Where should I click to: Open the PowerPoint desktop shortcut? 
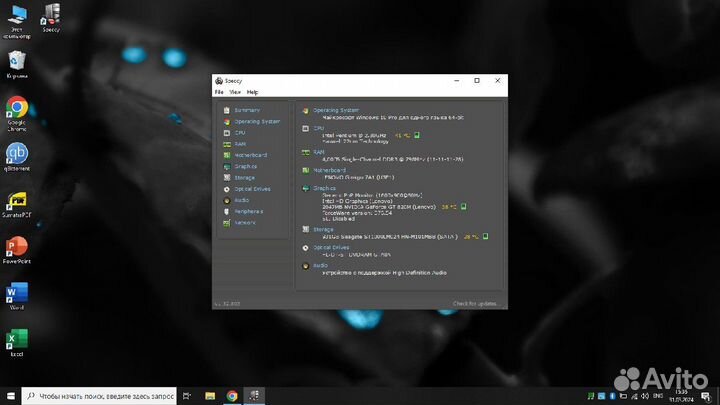coord(17,250)
